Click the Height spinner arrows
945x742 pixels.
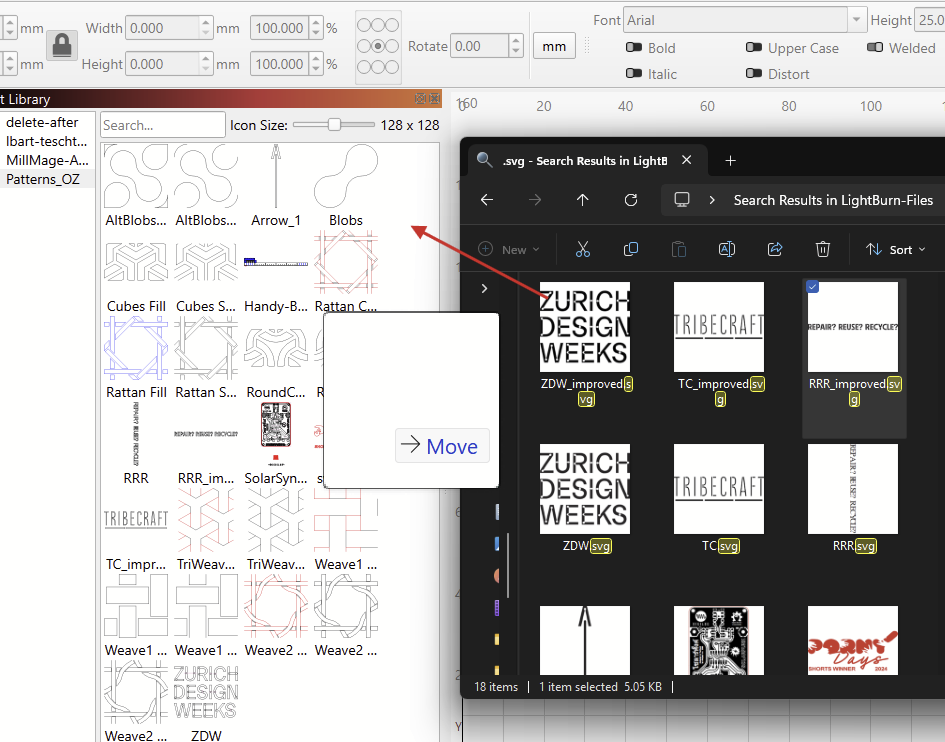206,63
